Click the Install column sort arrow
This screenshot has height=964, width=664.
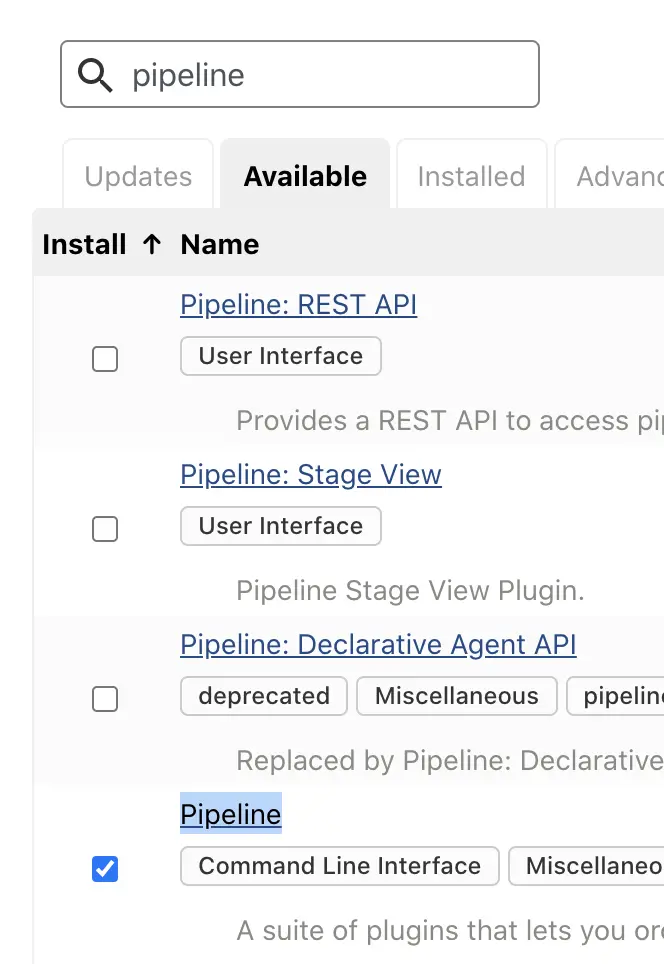[x=152, y=245]
